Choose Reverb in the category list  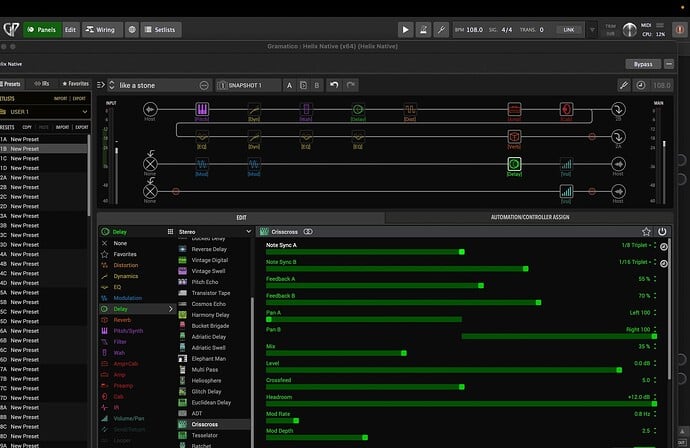pos(122,320)
